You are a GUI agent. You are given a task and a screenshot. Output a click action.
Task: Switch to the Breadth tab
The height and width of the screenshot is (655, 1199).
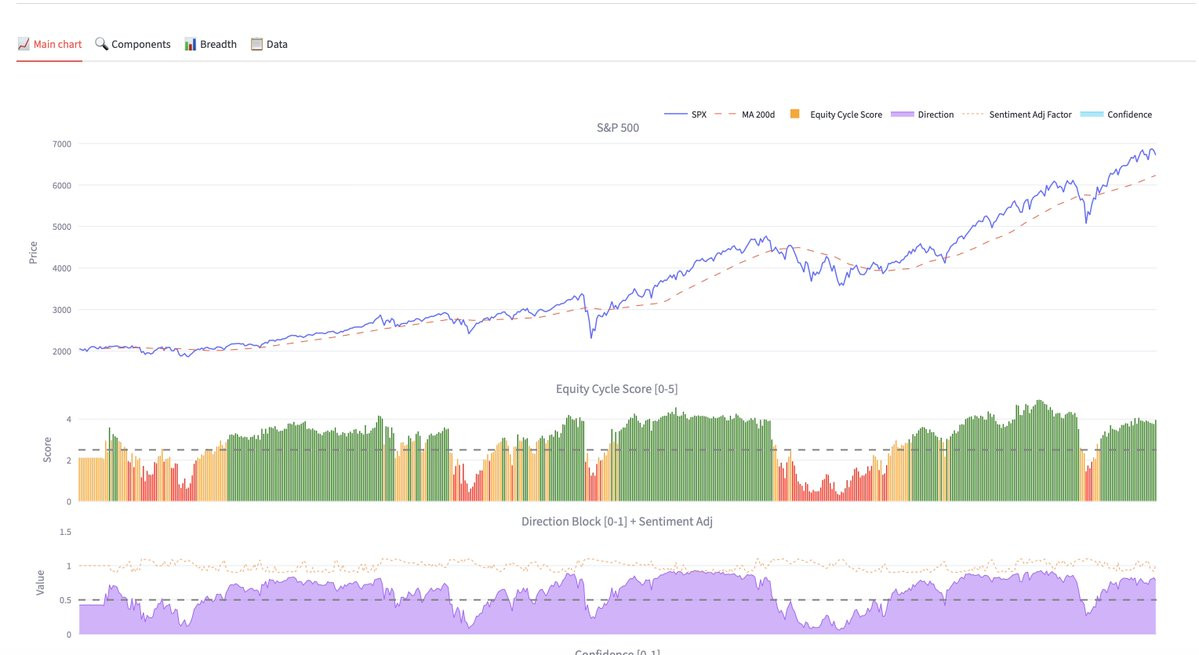coord(210,44)
